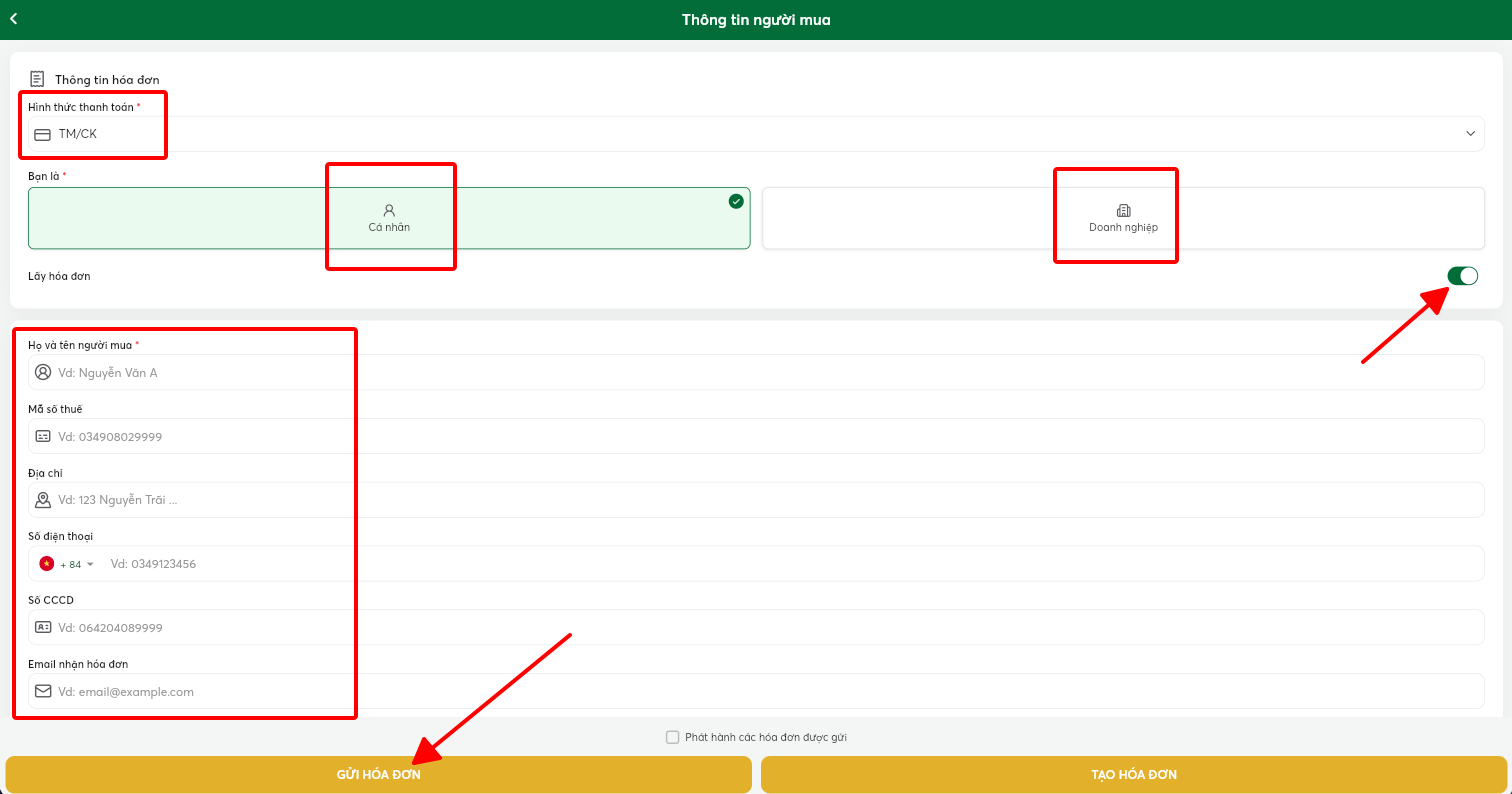The width and height of the screenshot is (1512, 794).
Task: Click the TẠO HÓA ĐƠN button
Action: [x=1134, y=775]
